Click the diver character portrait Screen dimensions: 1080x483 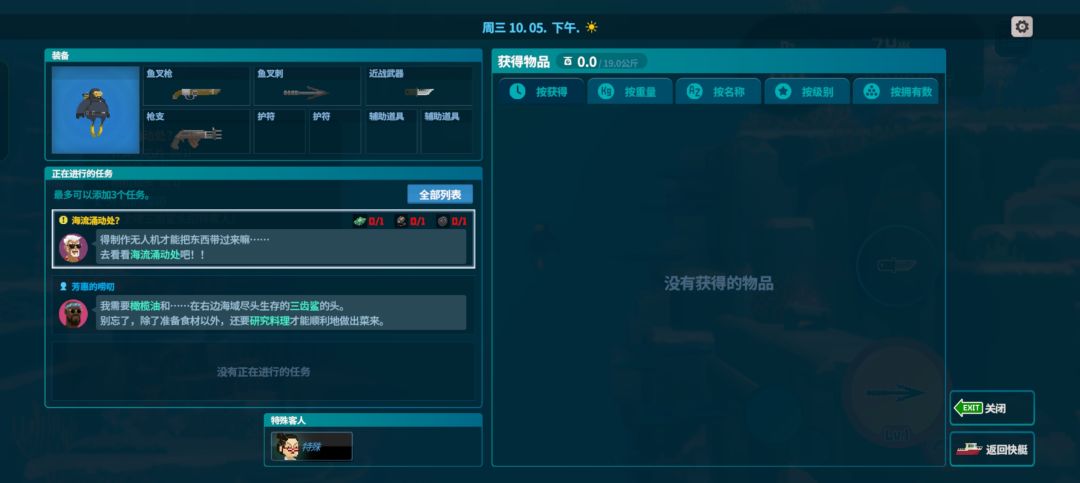click(96, 110)
